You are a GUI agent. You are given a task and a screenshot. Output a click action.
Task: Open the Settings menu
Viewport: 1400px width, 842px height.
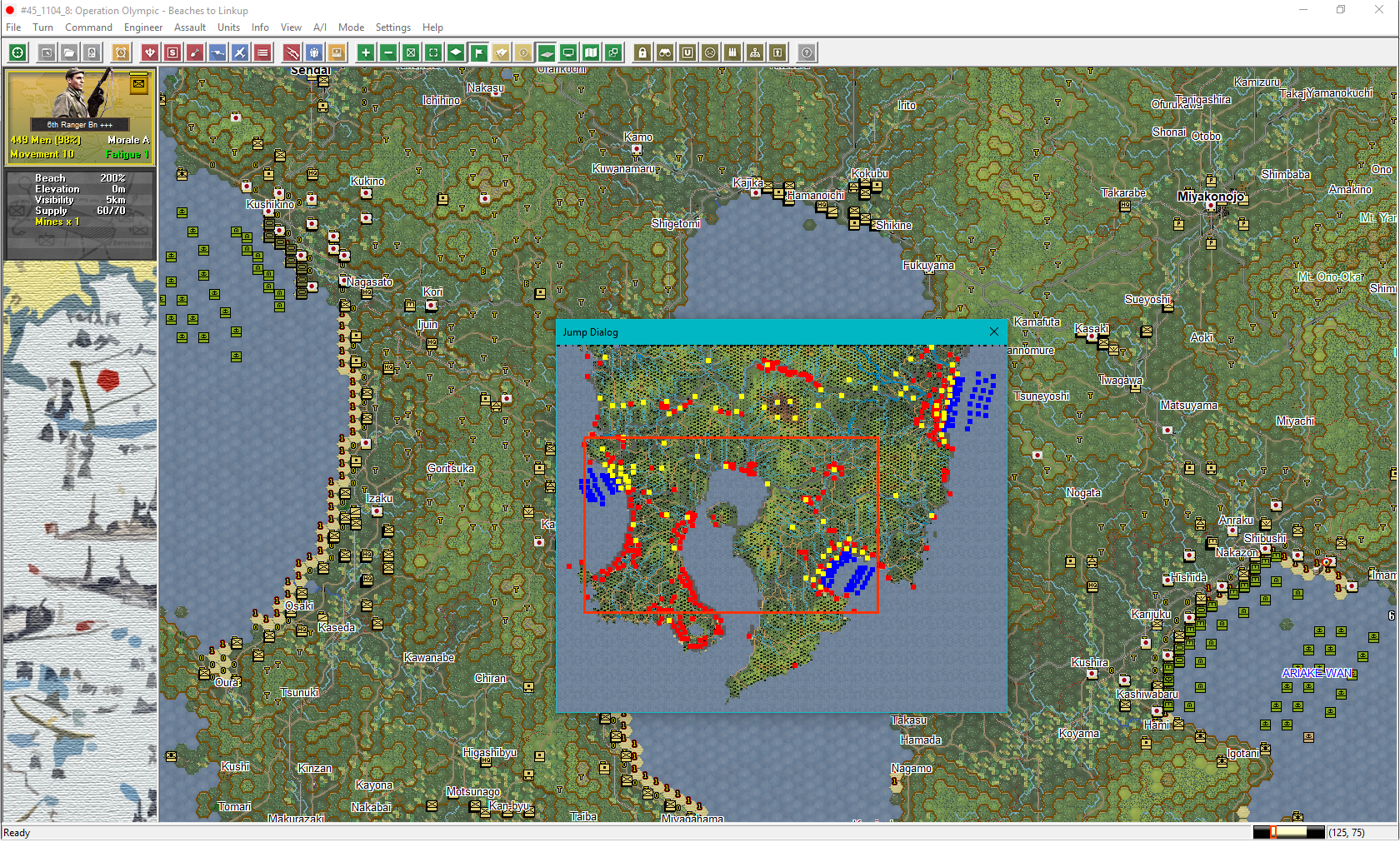click(x=393, y=27)
